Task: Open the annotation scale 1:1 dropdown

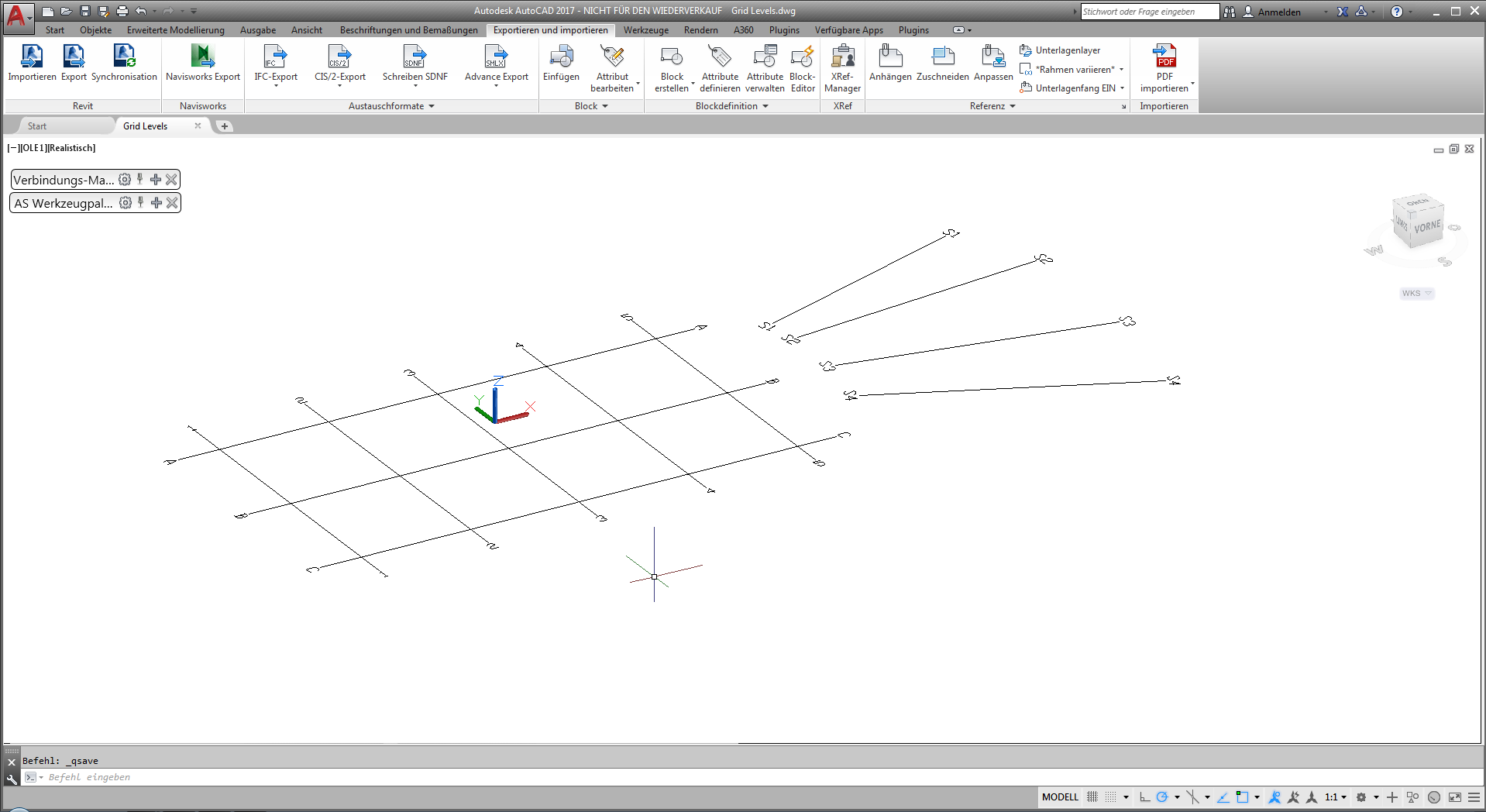Action: [x=1336, y=797]
